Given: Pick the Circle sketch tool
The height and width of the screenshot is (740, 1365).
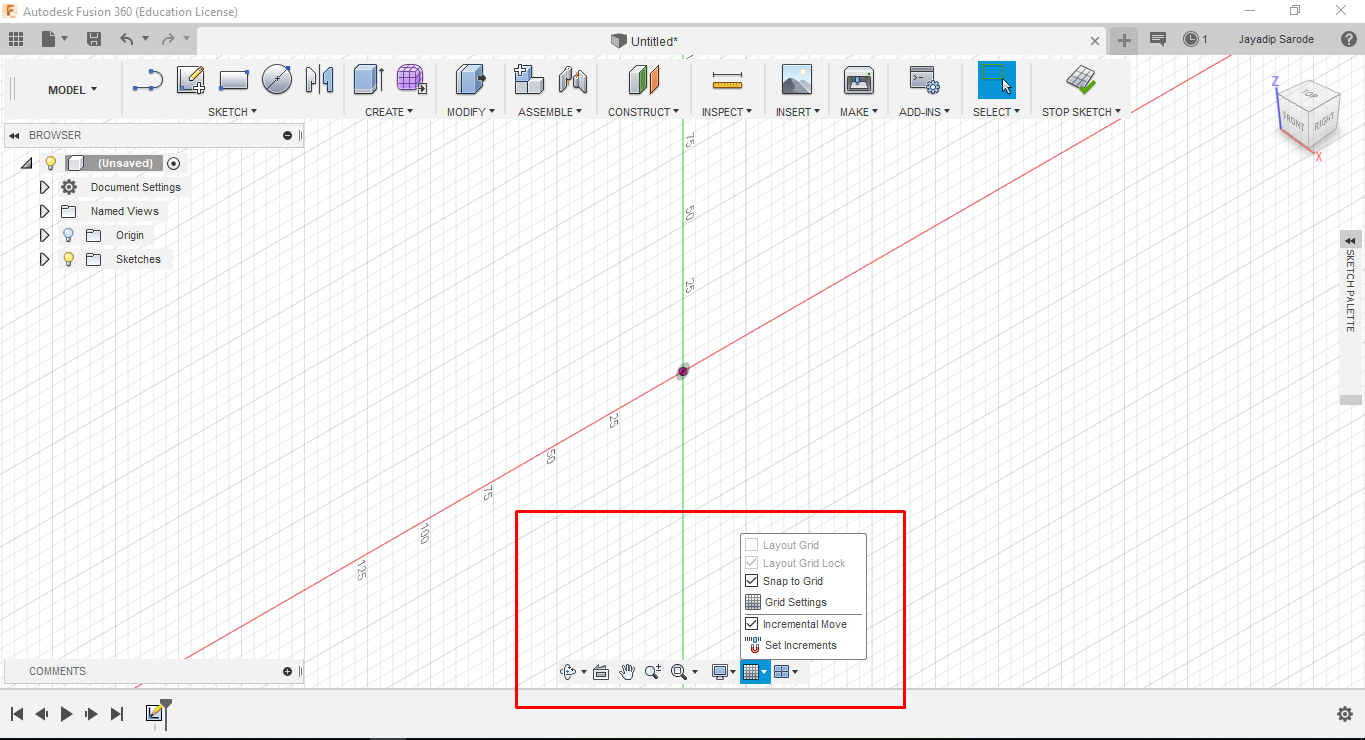Looking at the screenshot, I should (277, 80).
